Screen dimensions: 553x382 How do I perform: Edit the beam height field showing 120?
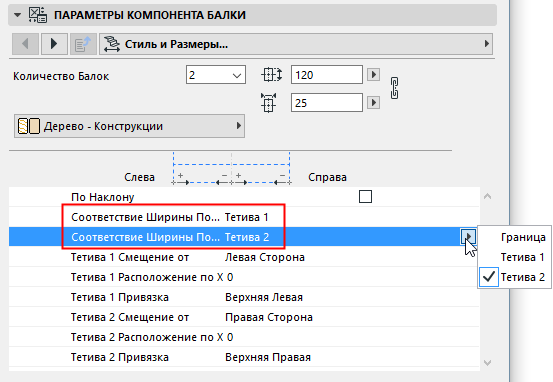click(327, 75)
